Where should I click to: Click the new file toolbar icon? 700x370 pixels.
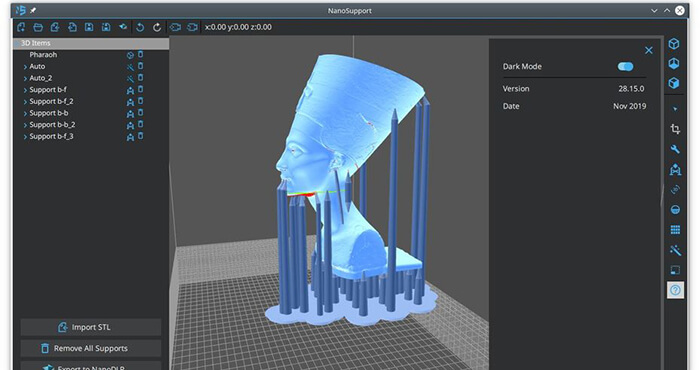(x=21, y=27)
